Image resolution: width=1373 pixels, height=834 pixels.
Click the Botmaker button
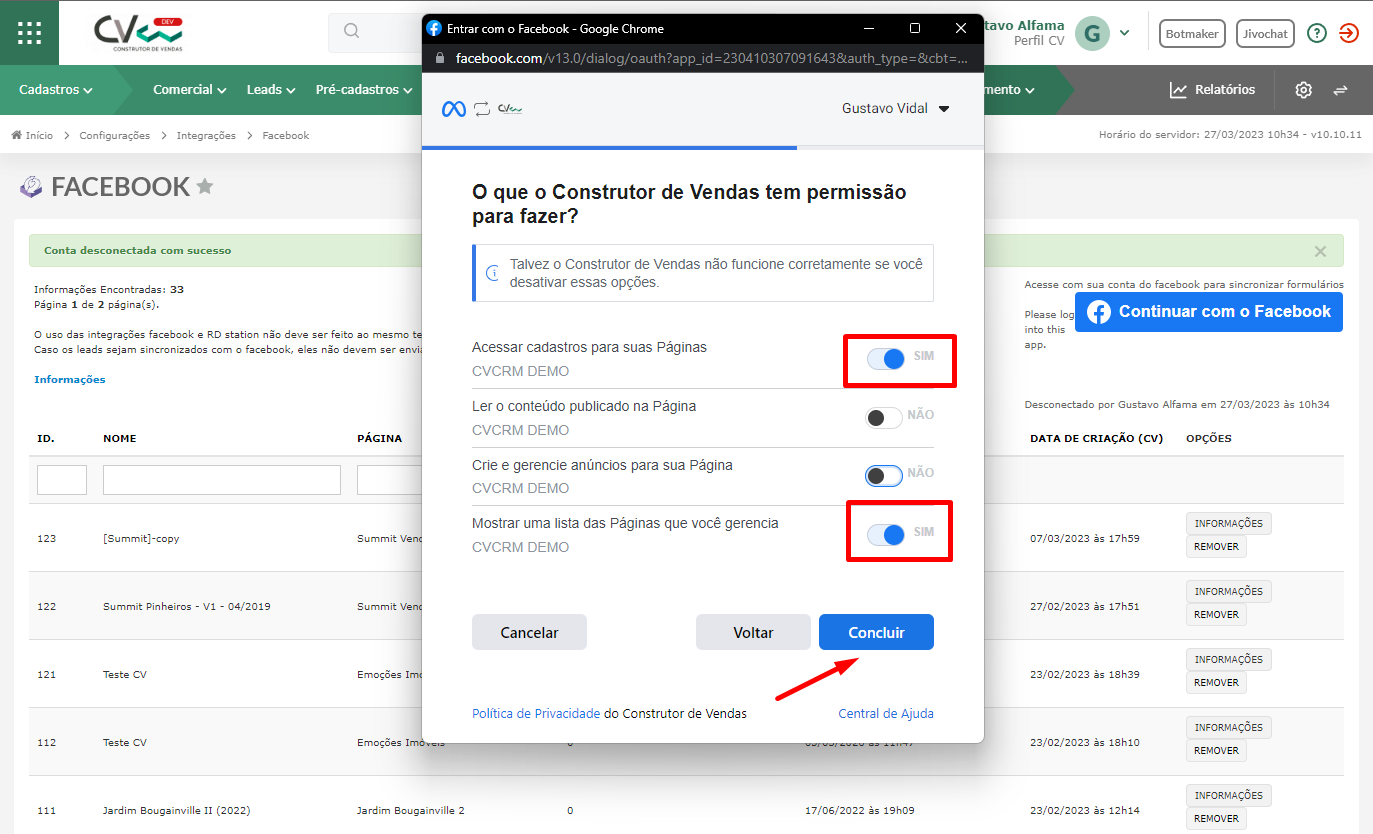pos(1192,33)
